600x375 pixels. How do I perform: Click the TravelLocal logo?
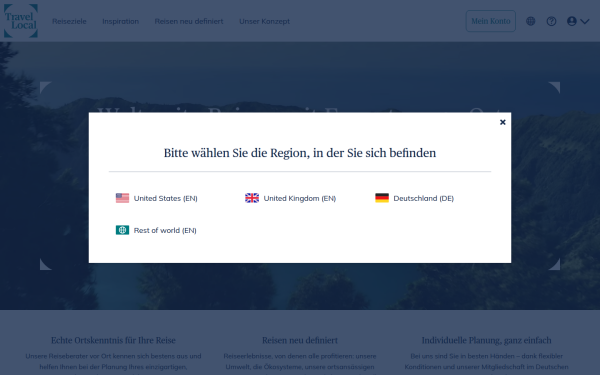point(21,21)
